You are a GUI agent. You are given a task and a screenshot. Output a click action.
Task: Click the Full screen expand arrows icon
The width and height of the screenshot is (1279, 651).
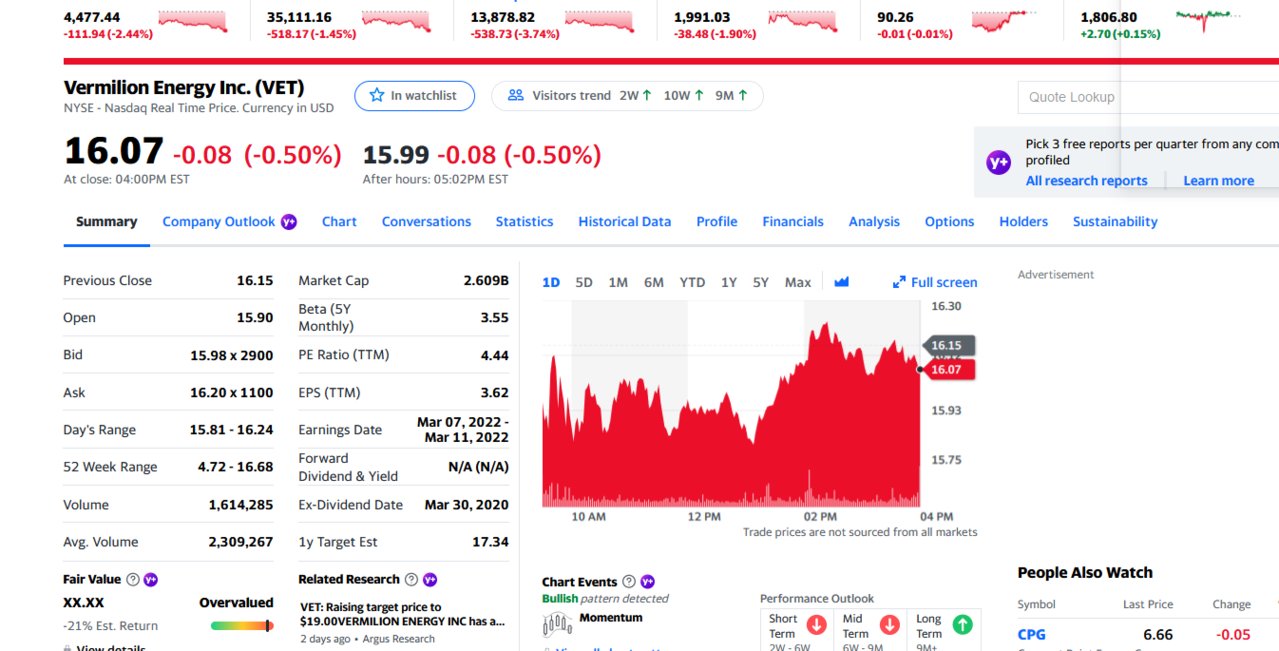pyautogui.click(x=899, y=283)
